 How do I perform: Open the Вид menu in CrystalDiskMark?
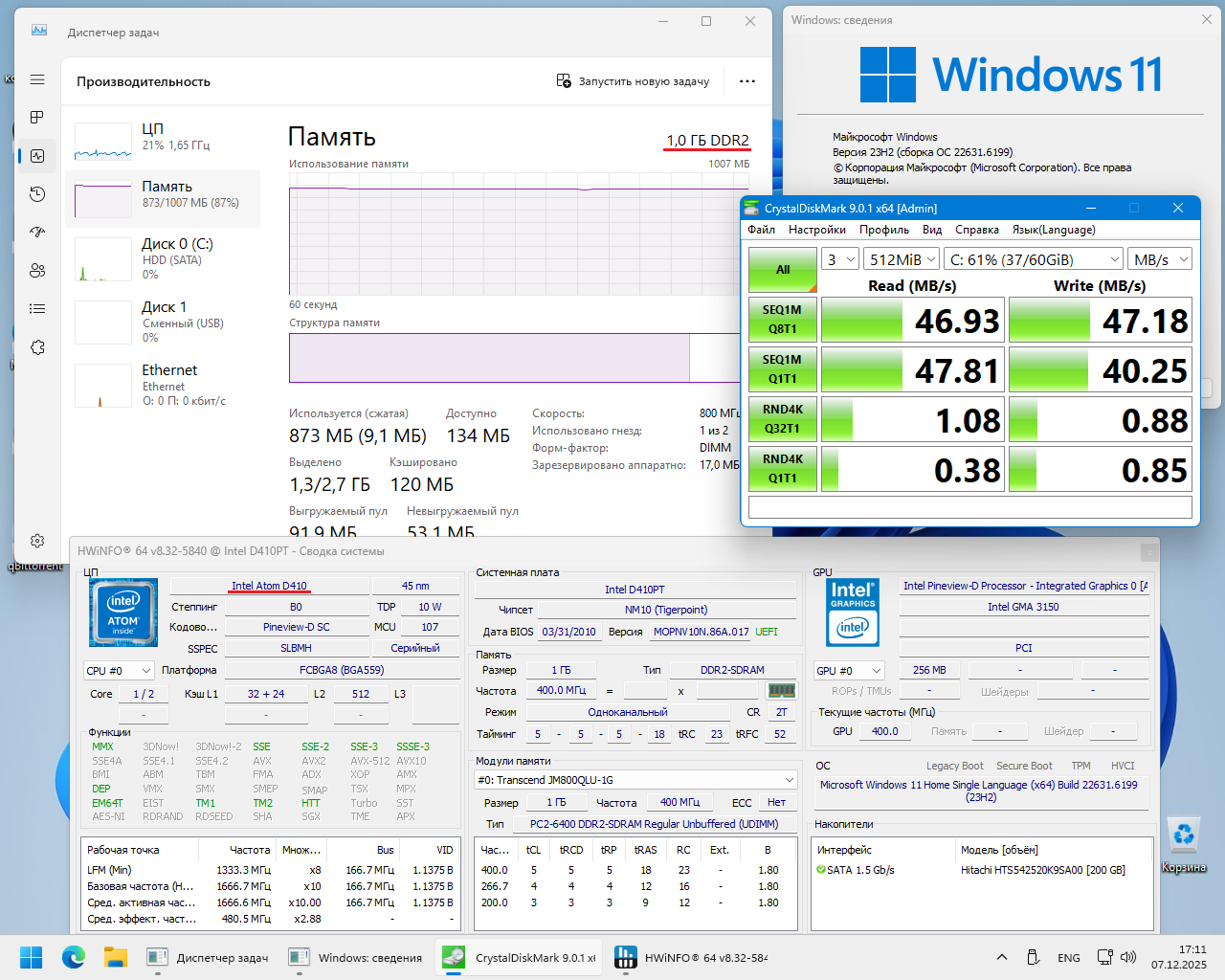pyautogui.click(x=932, y=230)
